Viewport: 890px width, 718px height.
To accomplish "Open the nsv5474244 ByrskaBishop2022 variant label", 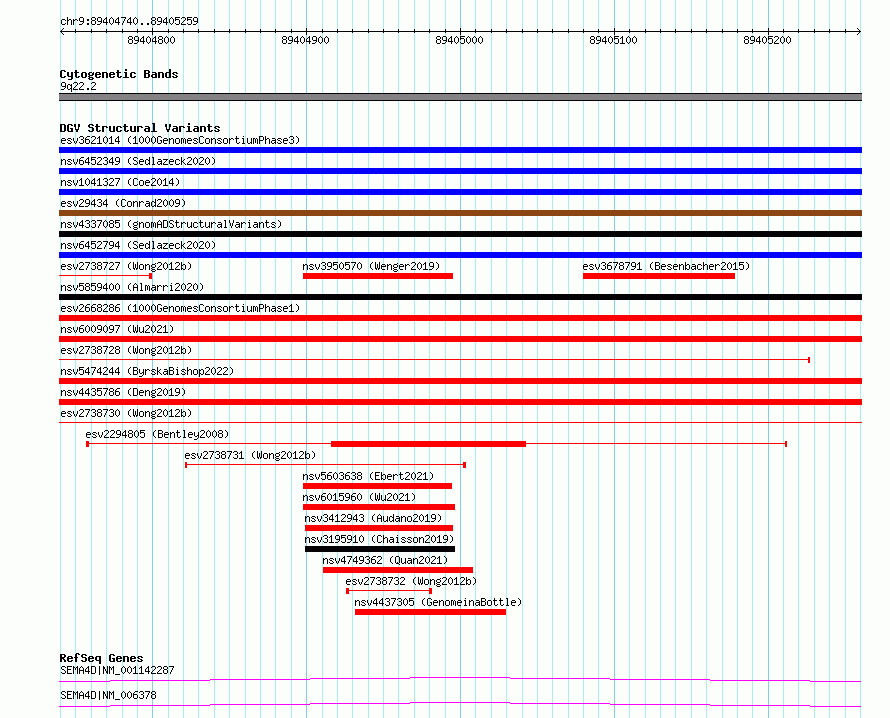I will (x=147, y=371).
